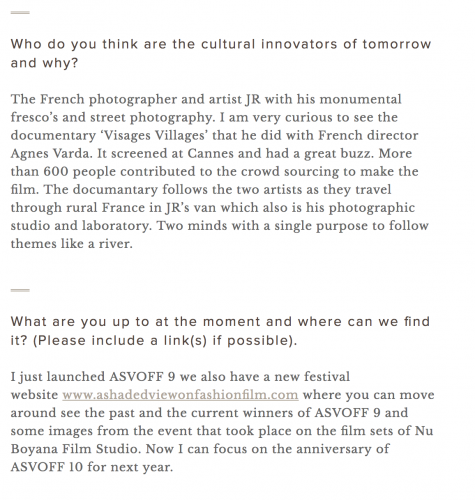The image size is (475, 500).
Task: Click 'ASVOFF 10 for next year.' line
Action: pos(92,467)
